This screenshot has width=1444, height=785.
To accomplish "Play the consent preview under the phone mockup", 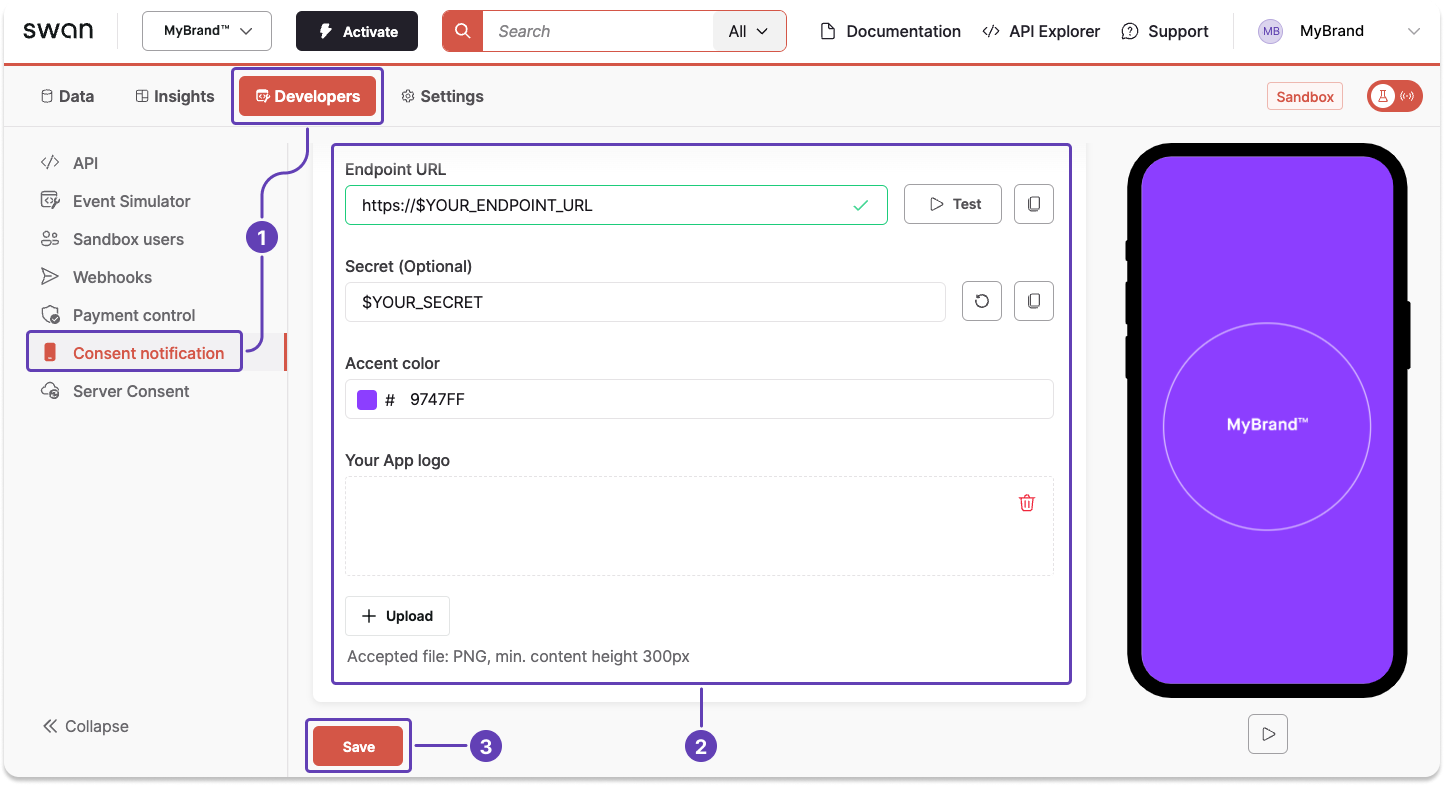I will (1267, 734).
